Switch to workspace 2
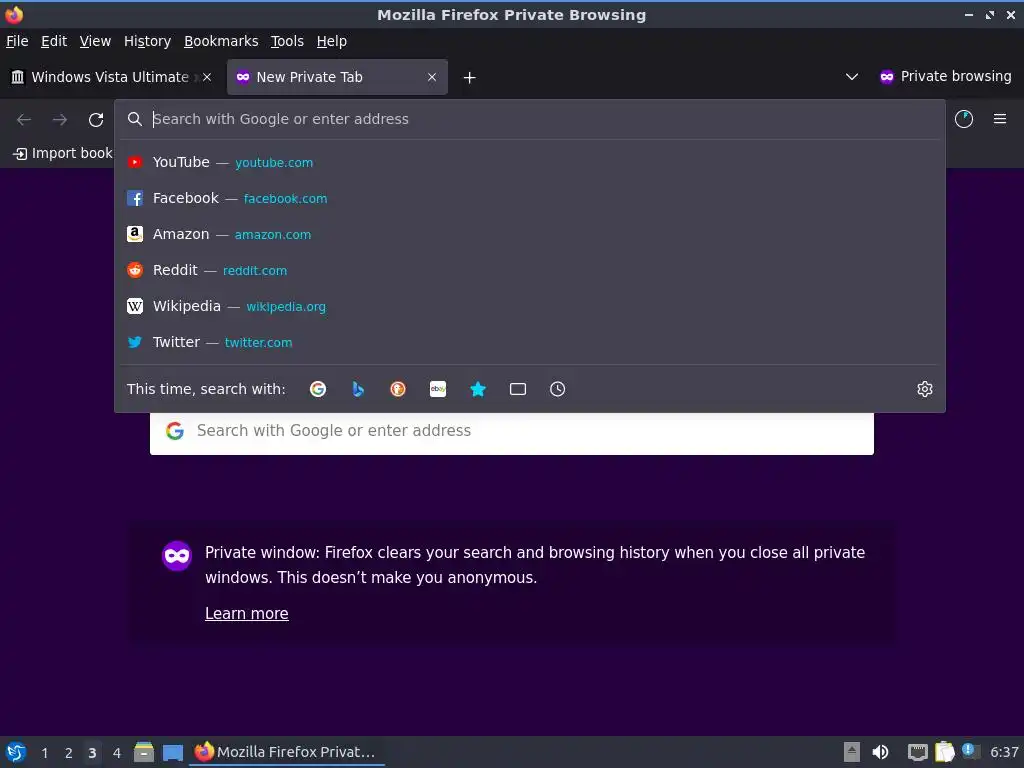This screenshot has width=1024, height=768. click(x=69, y=753)
